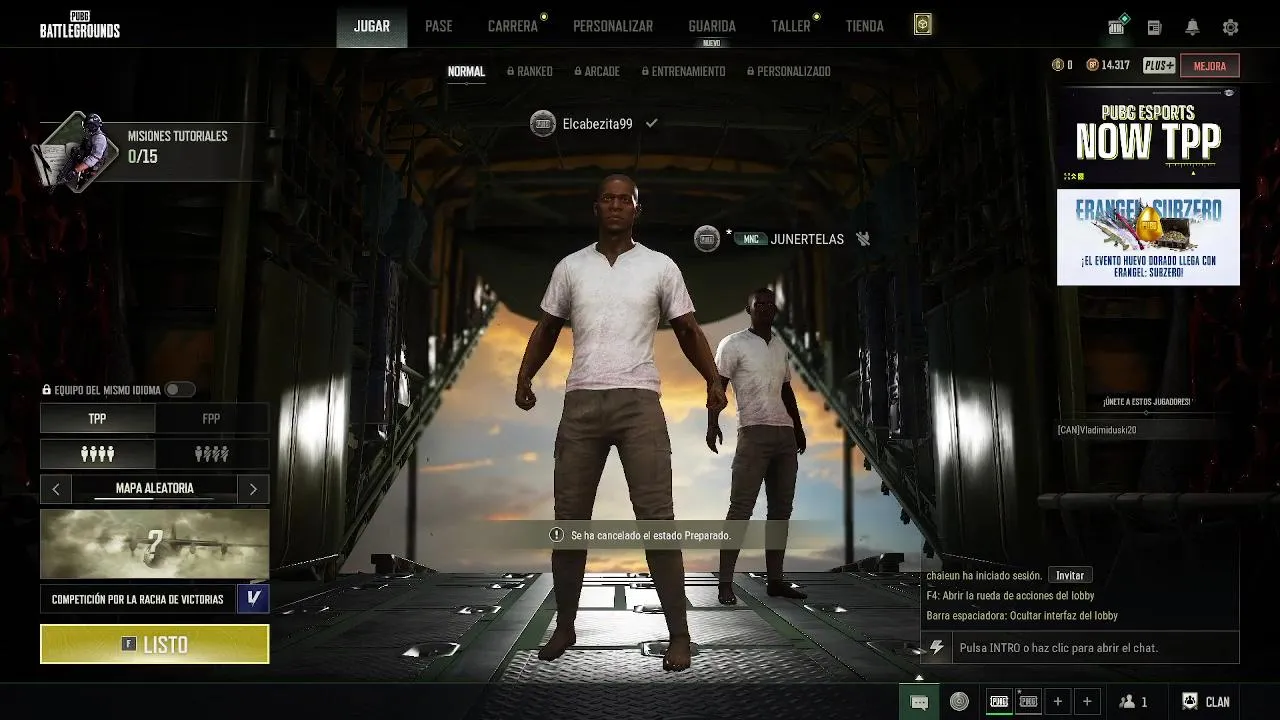
Task: Switch to Entrenamiento mode tab
Action: pos(683,72)
